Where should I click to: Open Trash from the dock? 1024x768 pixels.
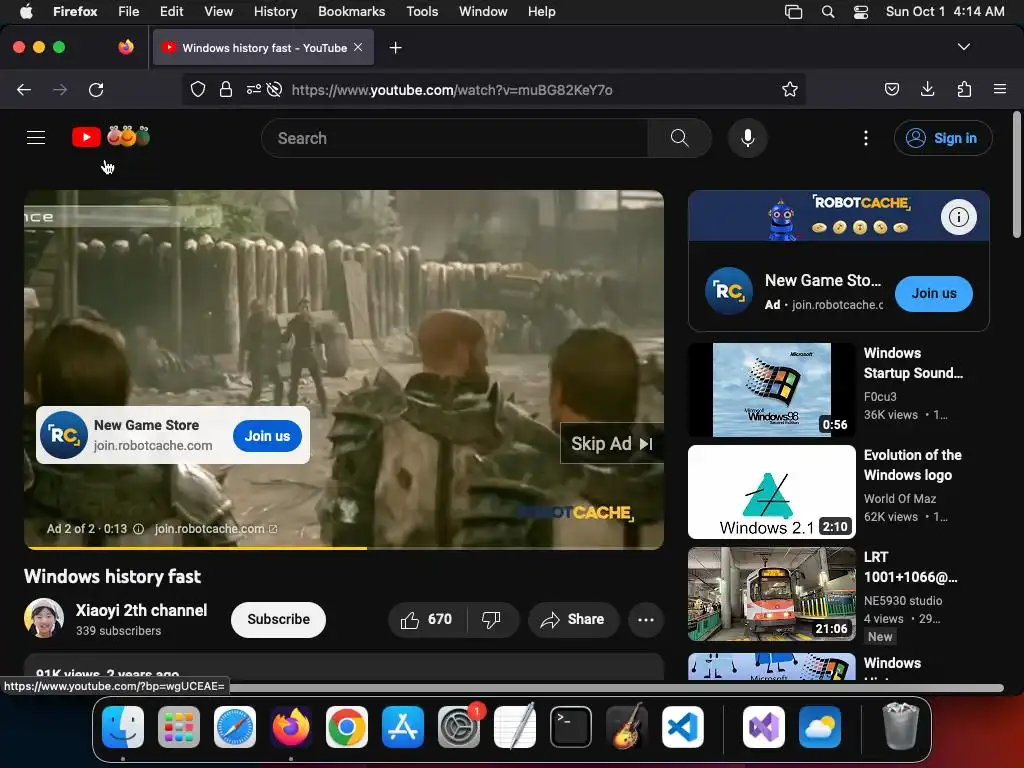[x=901, y=726]
